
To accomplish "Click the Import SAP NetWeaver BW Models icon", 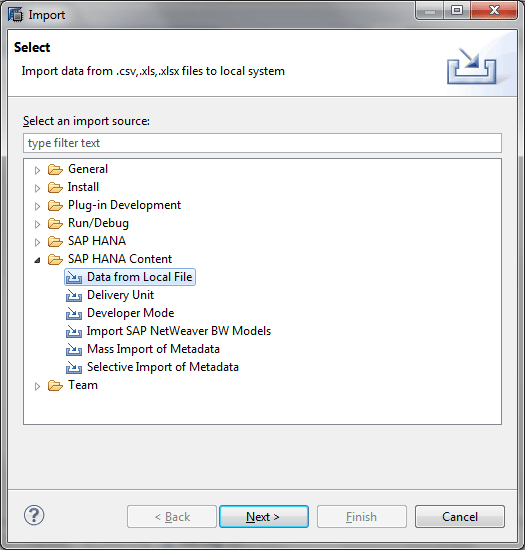I will (74, 331).
